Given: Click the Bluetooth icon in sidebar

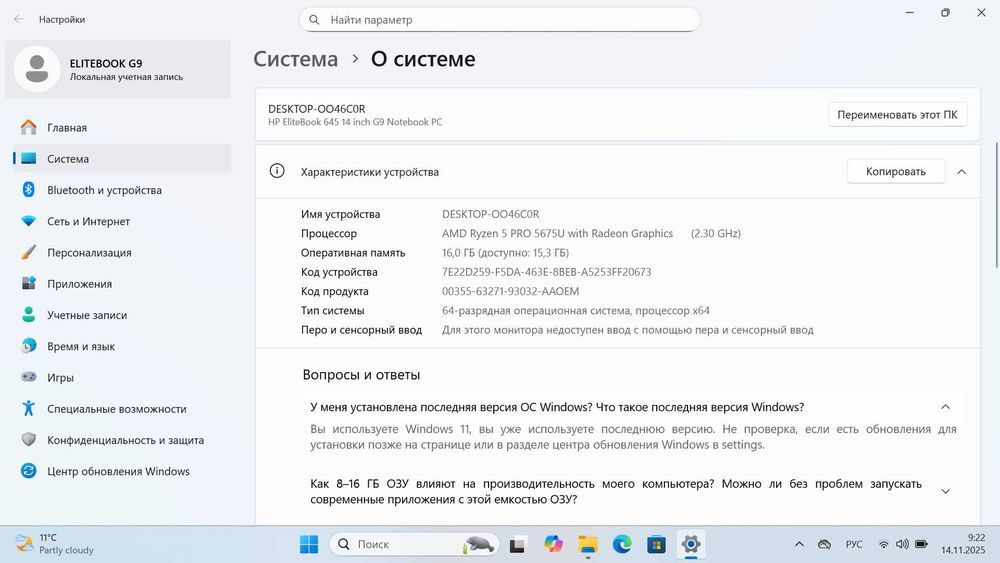Looking at the screenshot, I should coord(29,189).
